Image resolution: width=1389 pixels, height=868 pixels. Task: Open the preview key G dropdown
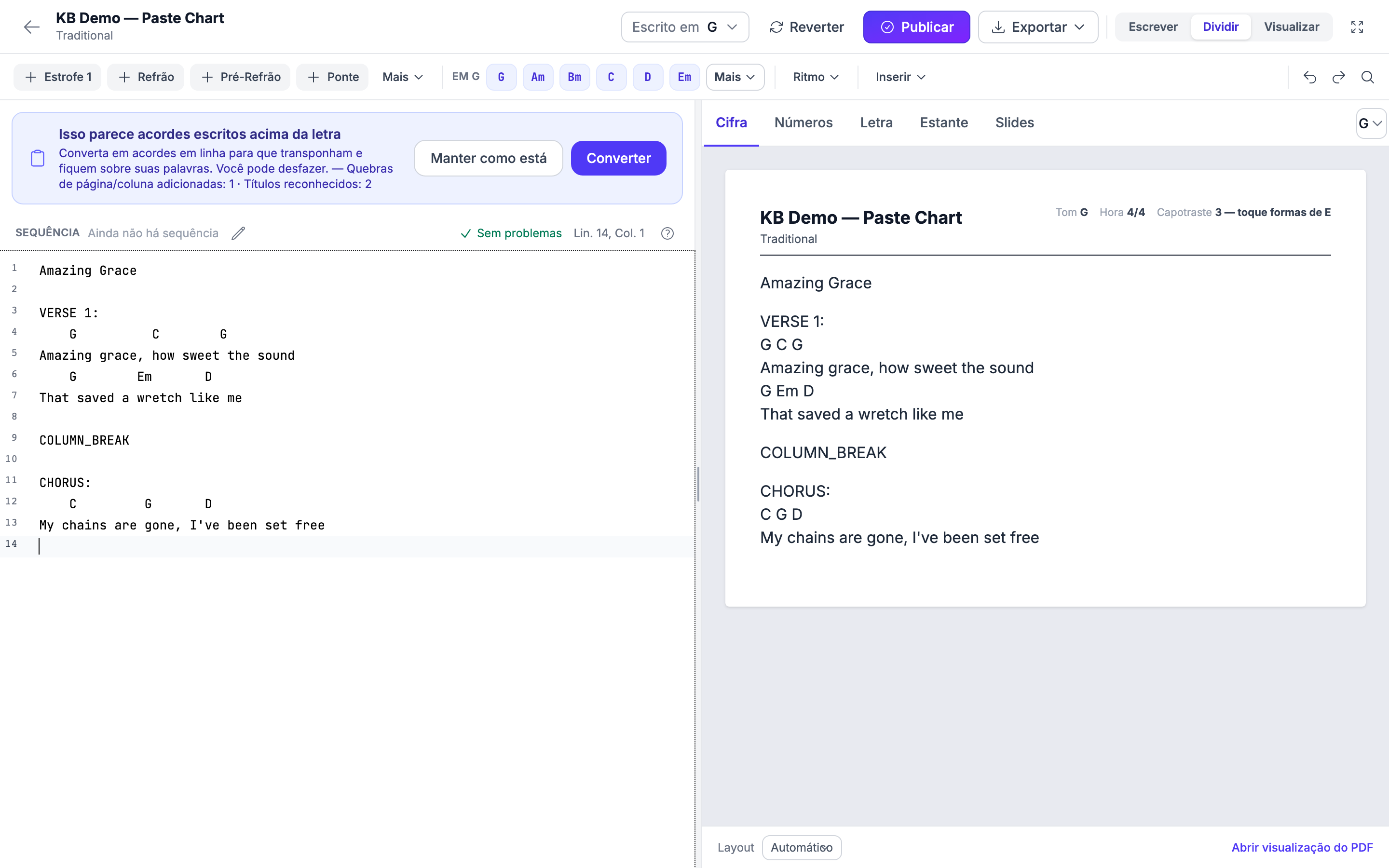pos(1371,123)
